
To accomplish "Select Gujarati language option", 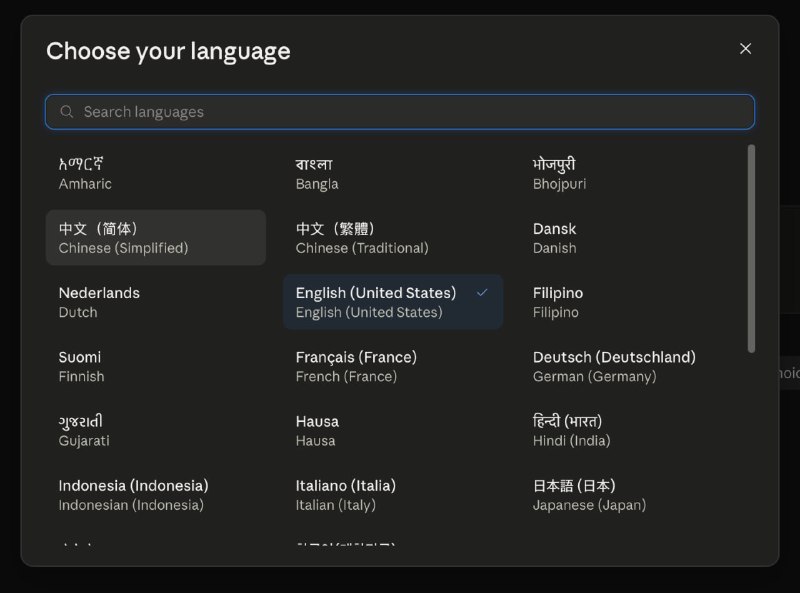I will click(156, 431).
